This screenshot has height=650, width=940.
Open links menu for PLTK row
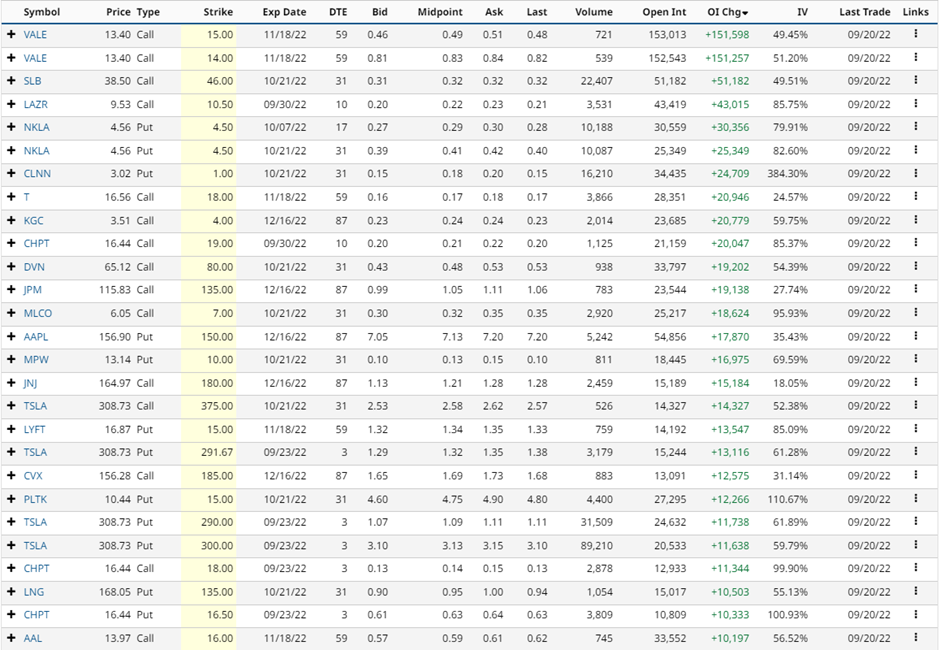915,498
